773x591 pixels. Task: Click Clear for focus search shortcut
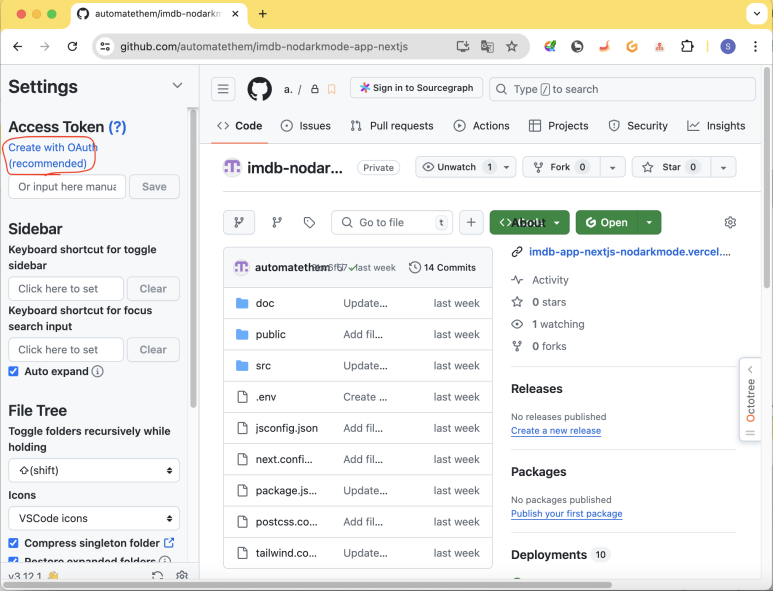point(153,349)
